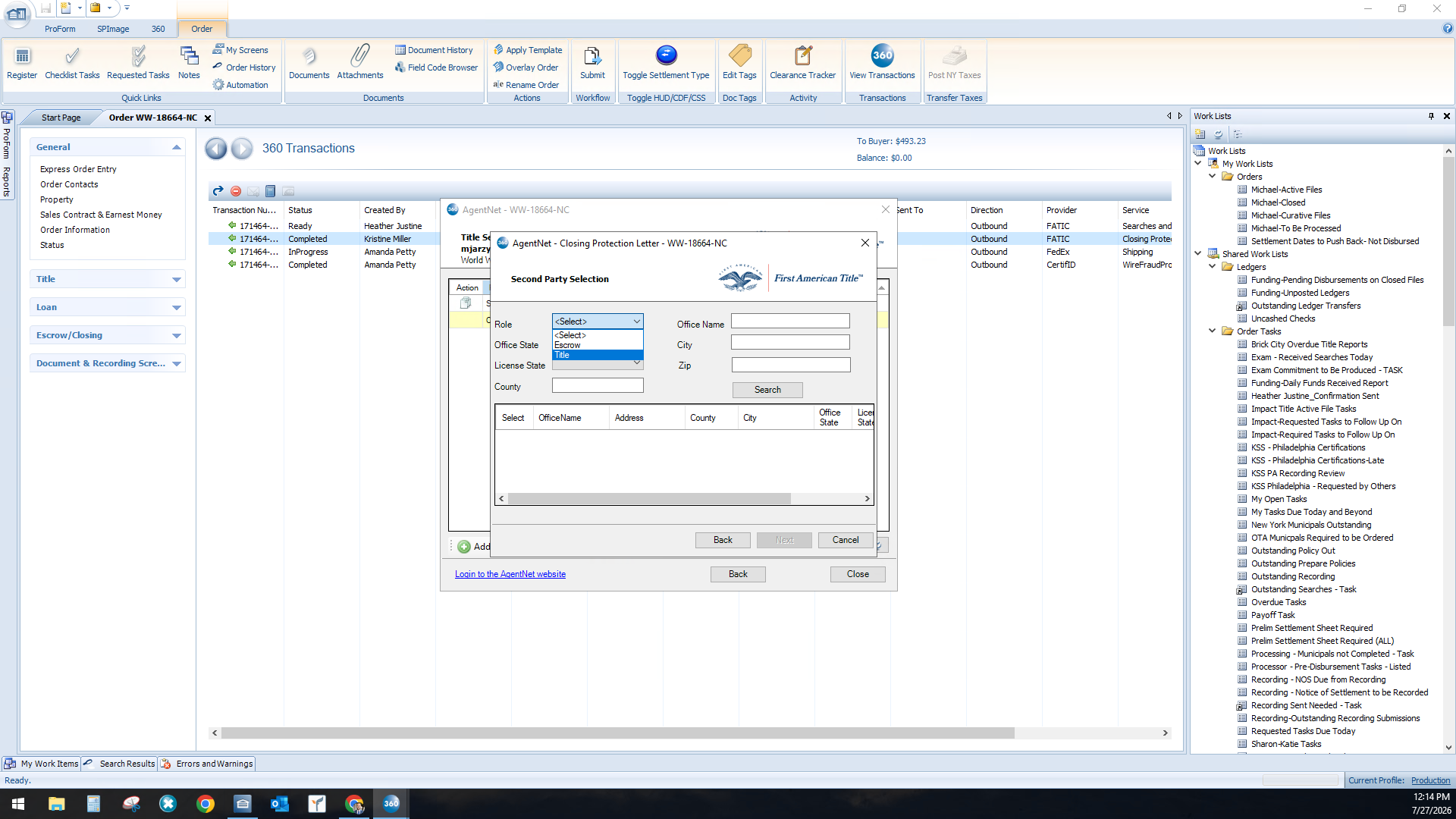Click the Production profile link
This screenshot has width=1456, height=819.
coord(1430,780)
